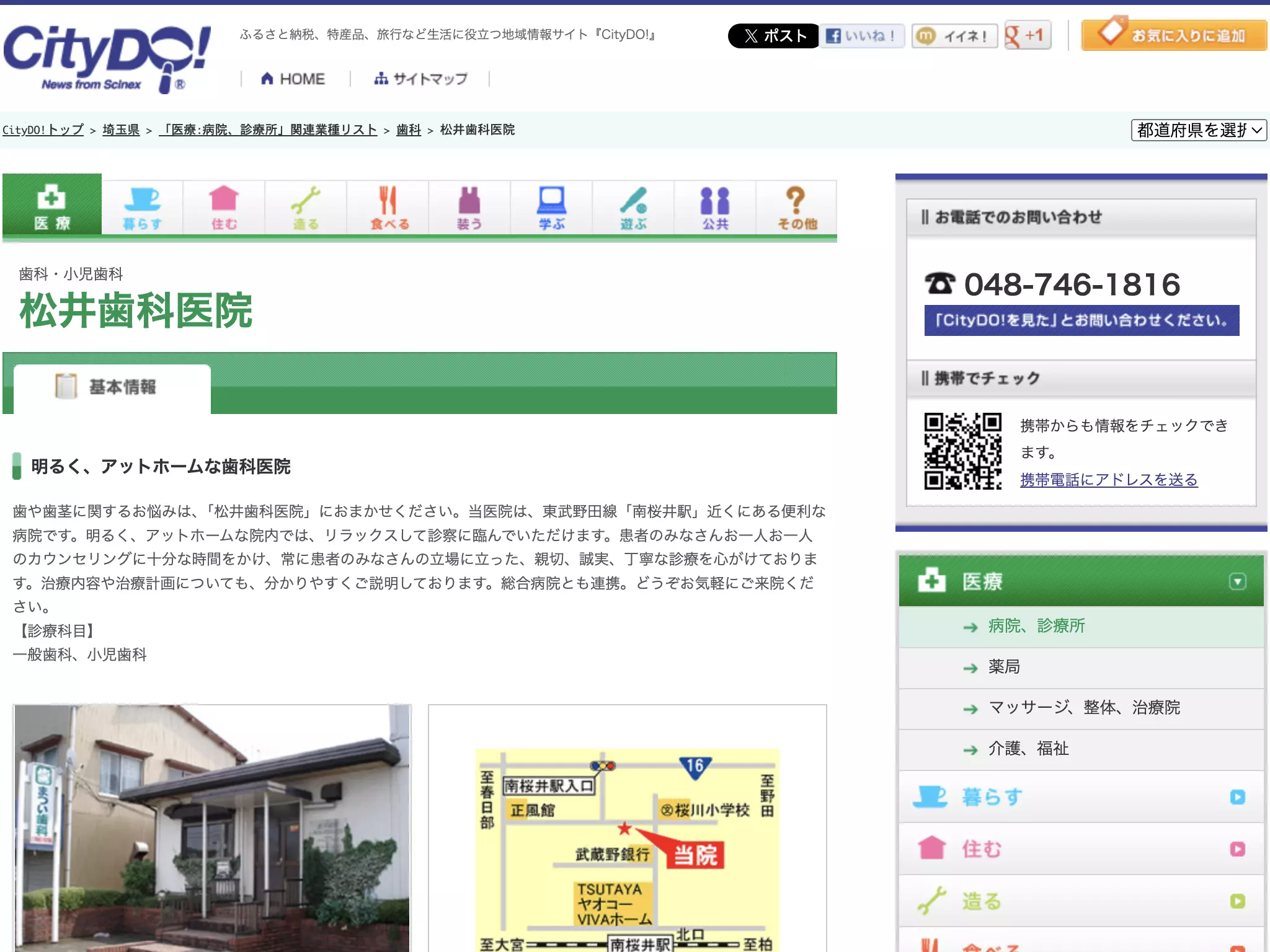
Task: Select the 公共 people icon category
Action: point(715,208)
